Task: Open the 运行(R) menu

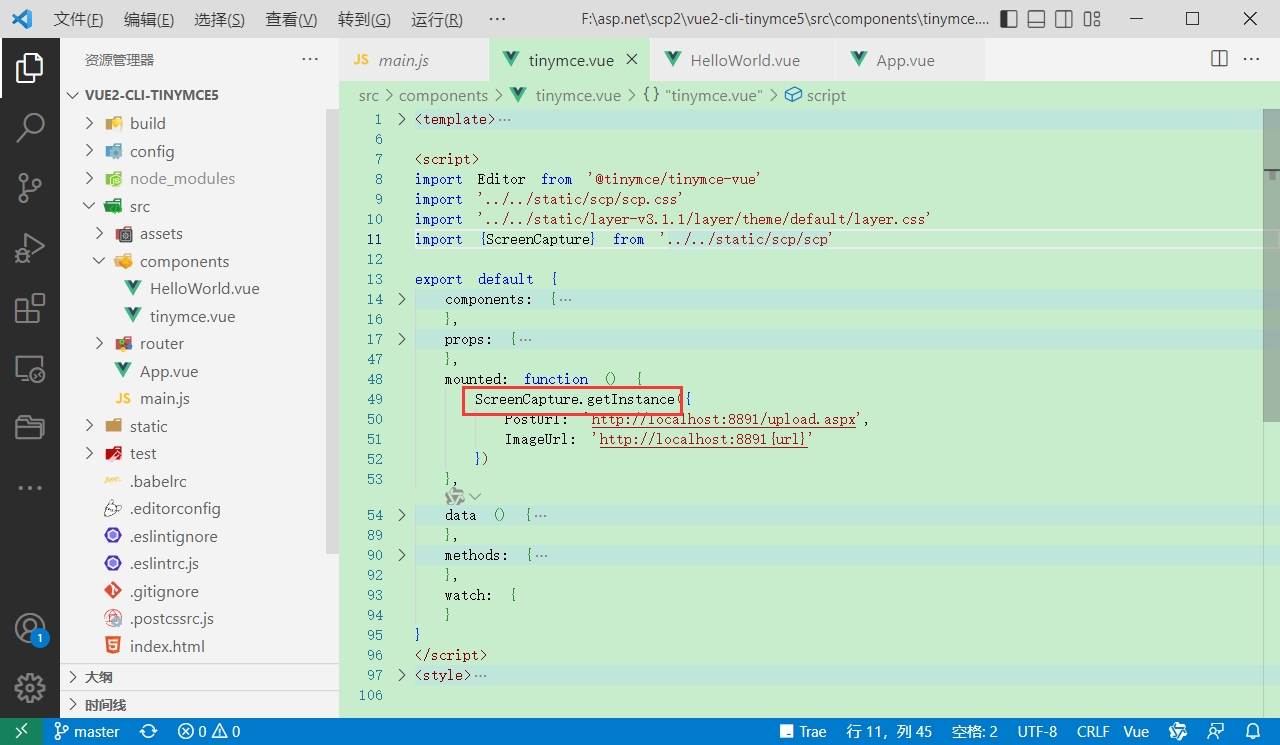Action: coord(436,20)
